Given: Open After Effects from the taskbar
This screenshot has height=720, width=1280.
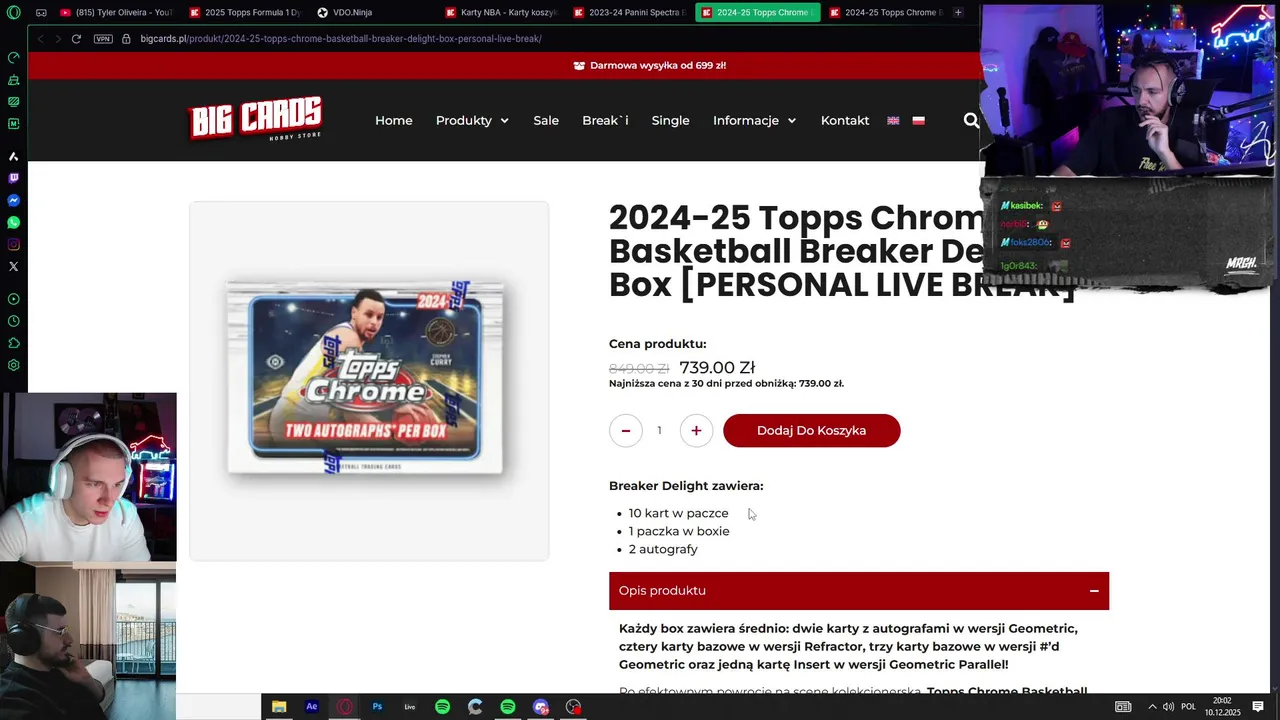Looking at the screenshot, I should pyautogui.click(x=312, y=706).
